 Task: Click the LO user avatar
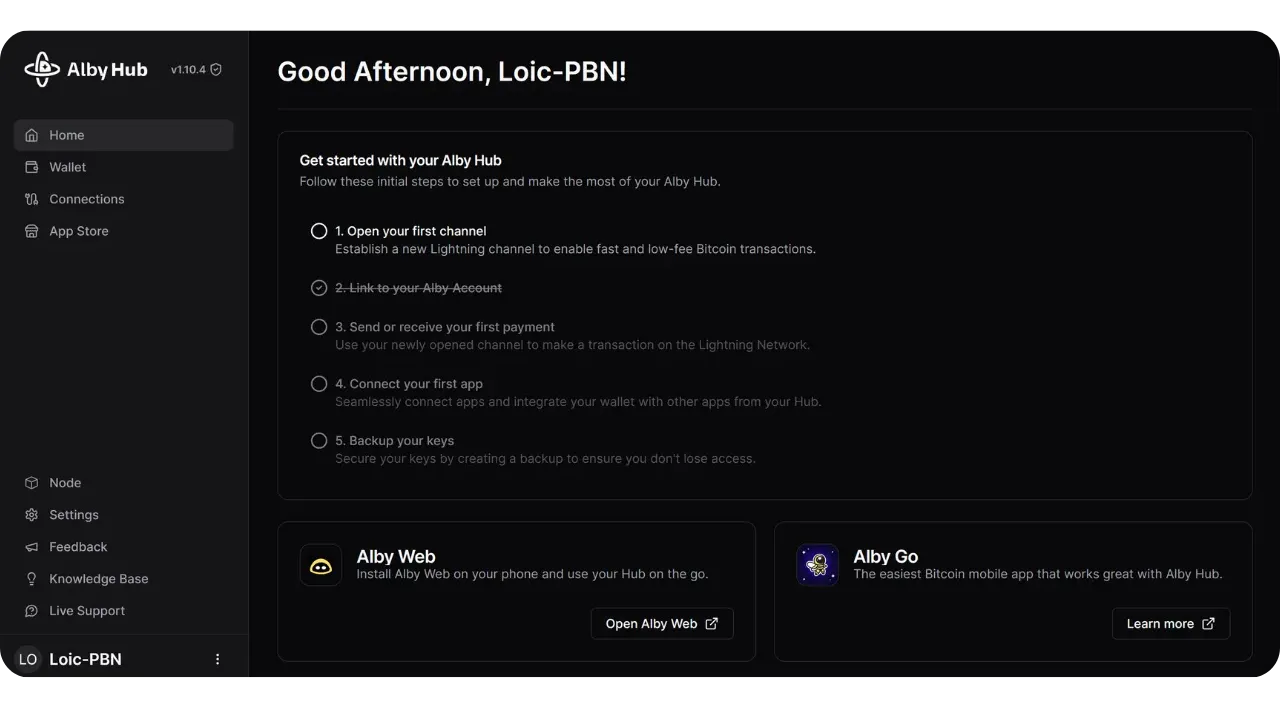pyautogui.click(x=28, y=660)
